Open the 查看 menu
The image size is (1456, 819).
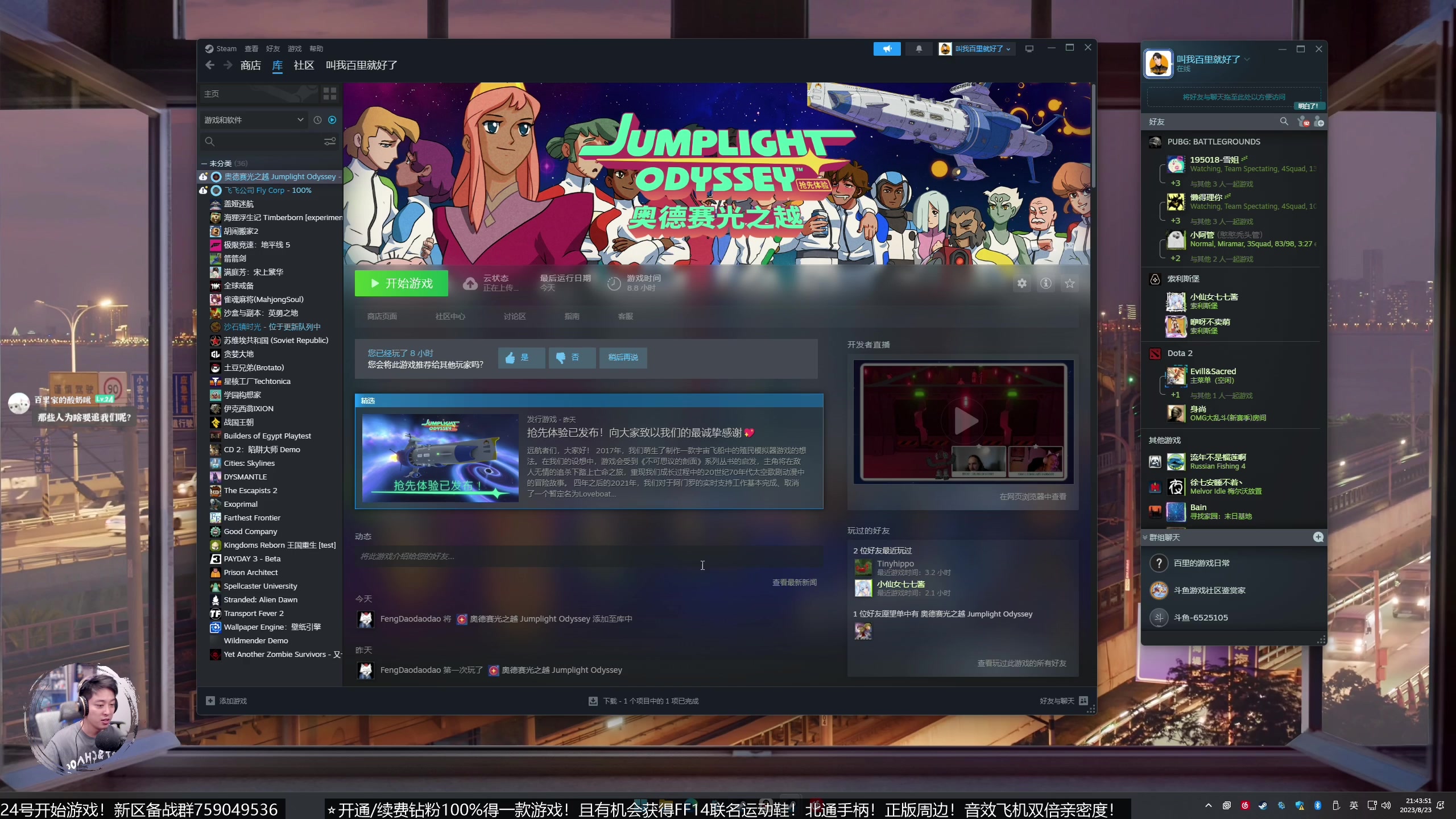251,49
